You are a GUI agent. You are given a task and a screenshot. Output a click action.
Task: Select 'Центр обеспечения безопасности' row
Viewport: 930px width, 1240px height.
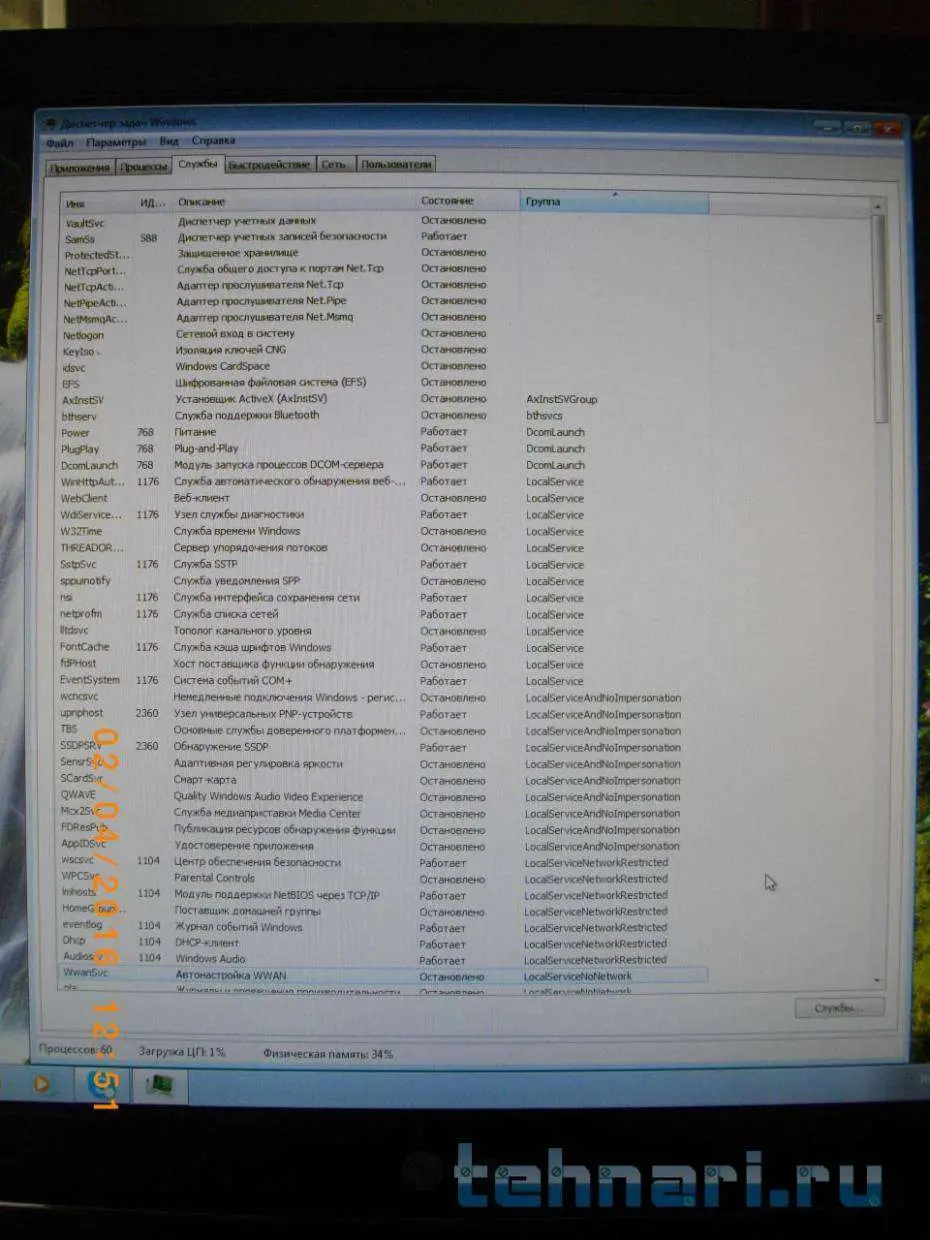tap(384, 862)
